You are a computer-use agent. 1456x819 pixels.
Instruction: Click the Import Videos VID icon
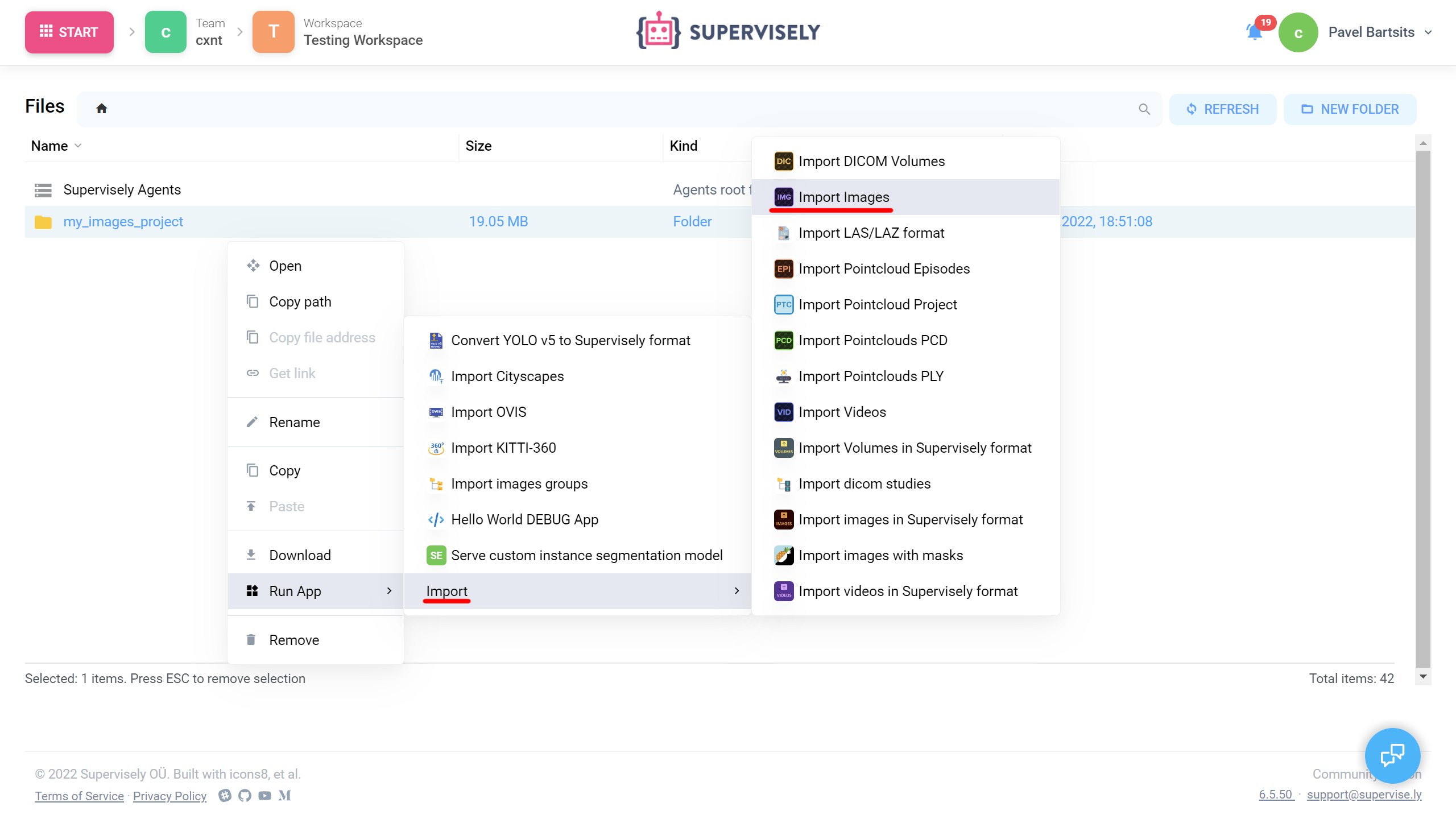click(783, 412)
